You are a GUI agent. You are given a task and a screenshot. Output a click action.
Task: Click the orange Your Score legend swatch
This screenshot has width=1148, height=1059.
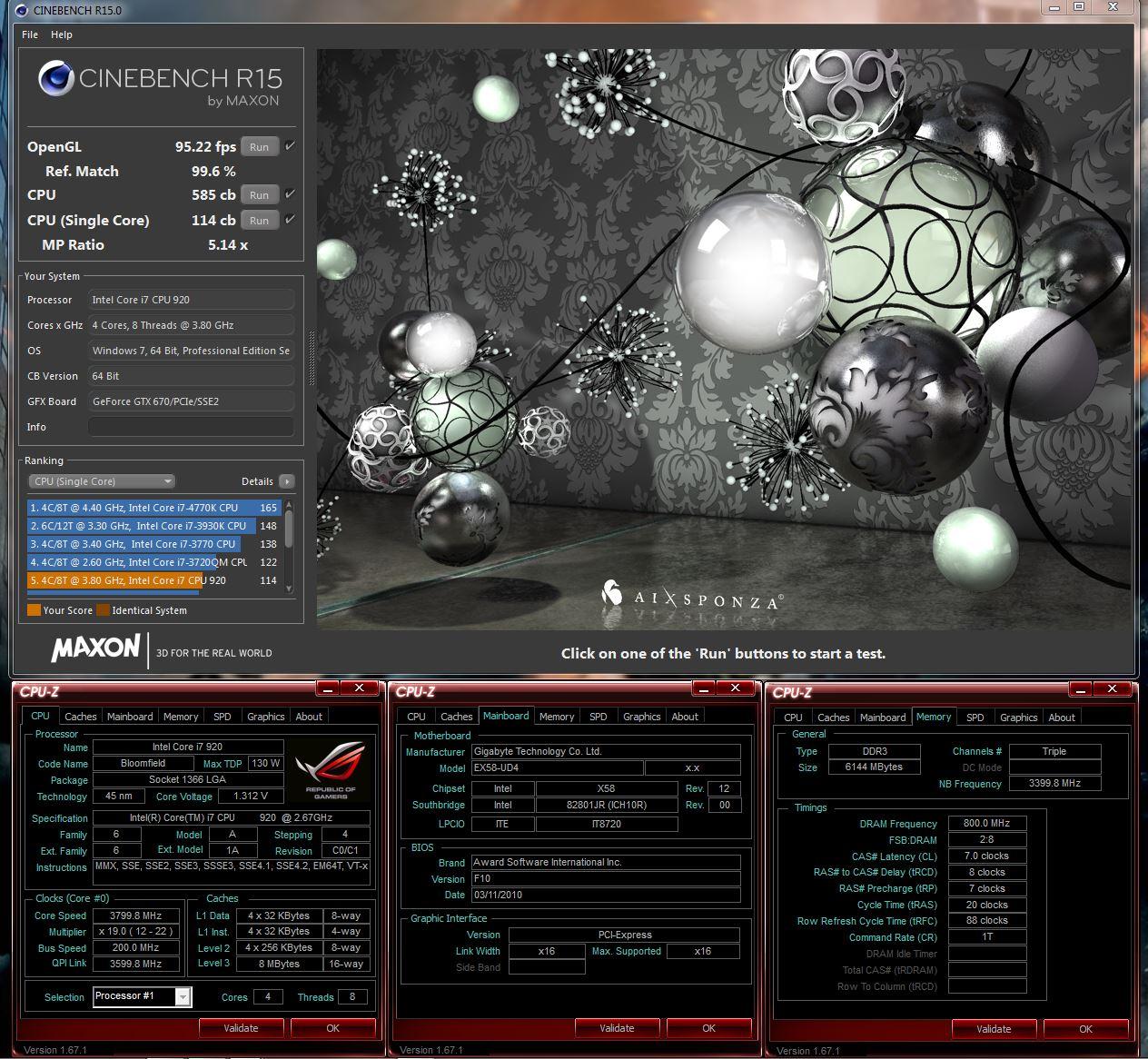[35, 610]
